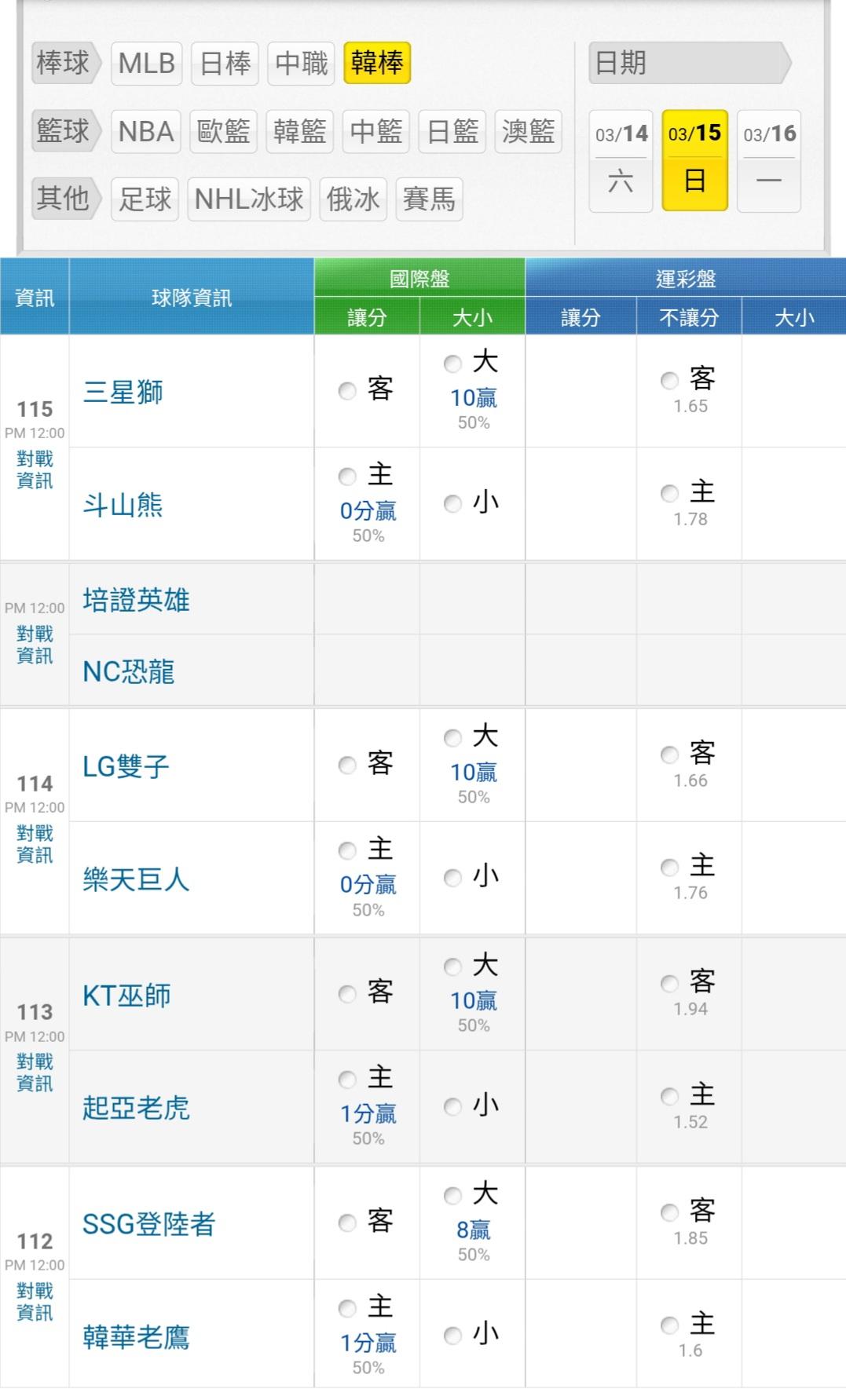Open 對戰資訊 for game 114

pos(35,844)
